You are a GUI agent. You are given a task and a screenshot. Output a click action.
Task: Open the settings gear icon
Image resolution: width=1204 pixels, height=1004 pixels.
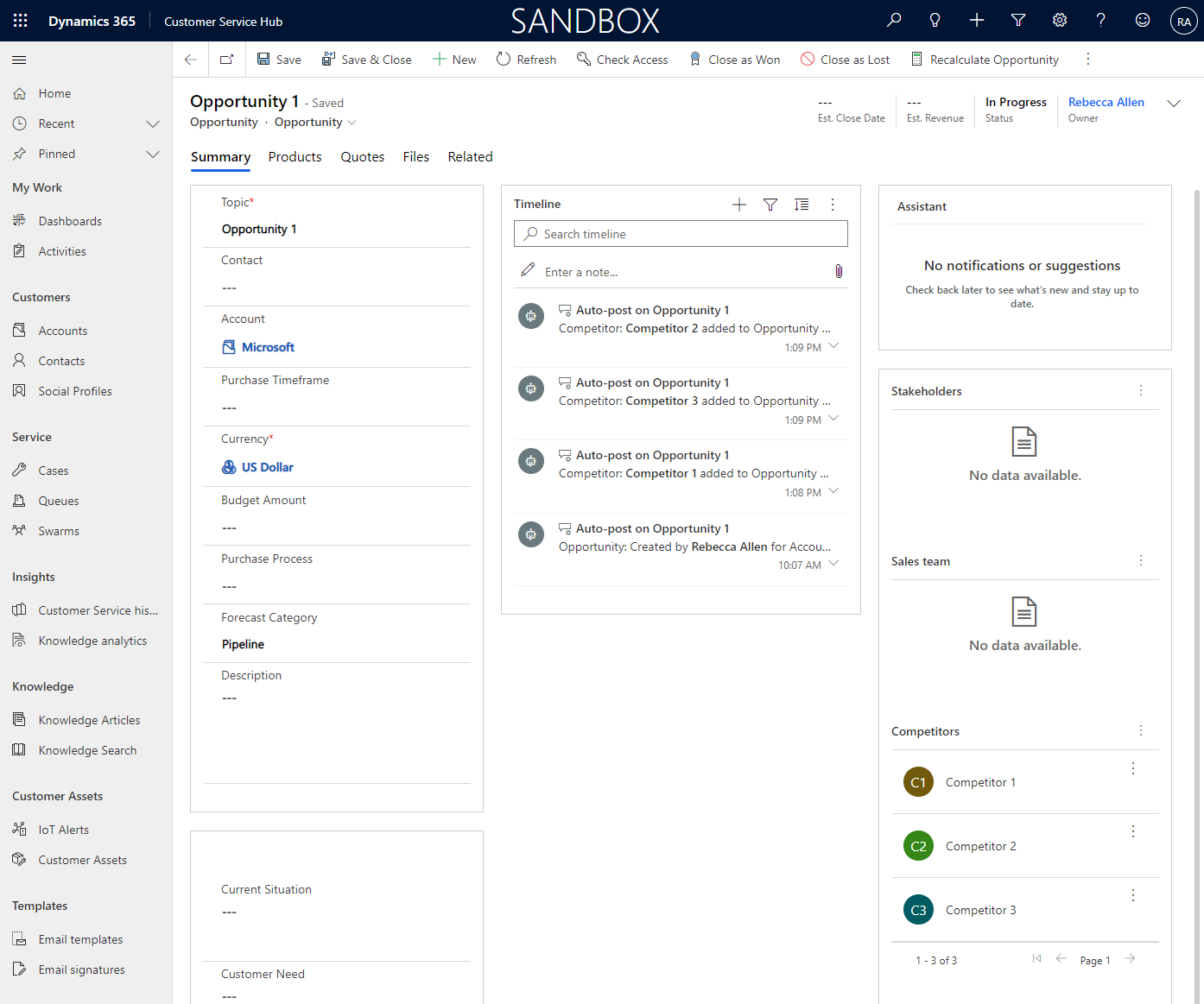tap(1060, 20)
